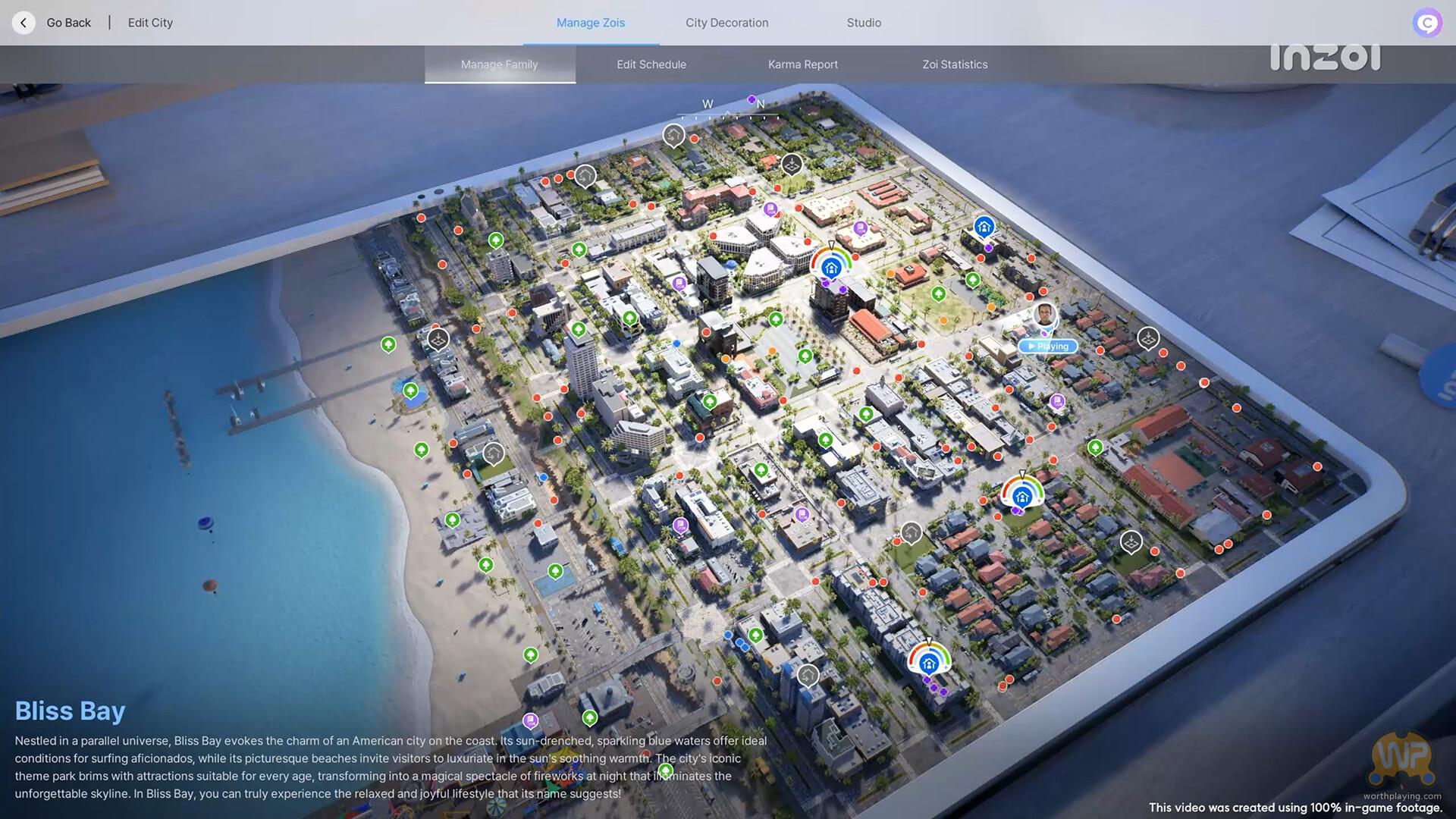The image size is (1456, 819).
Task: Open the Edit Schedule sub-tab
Action: [x=651, y=64]
